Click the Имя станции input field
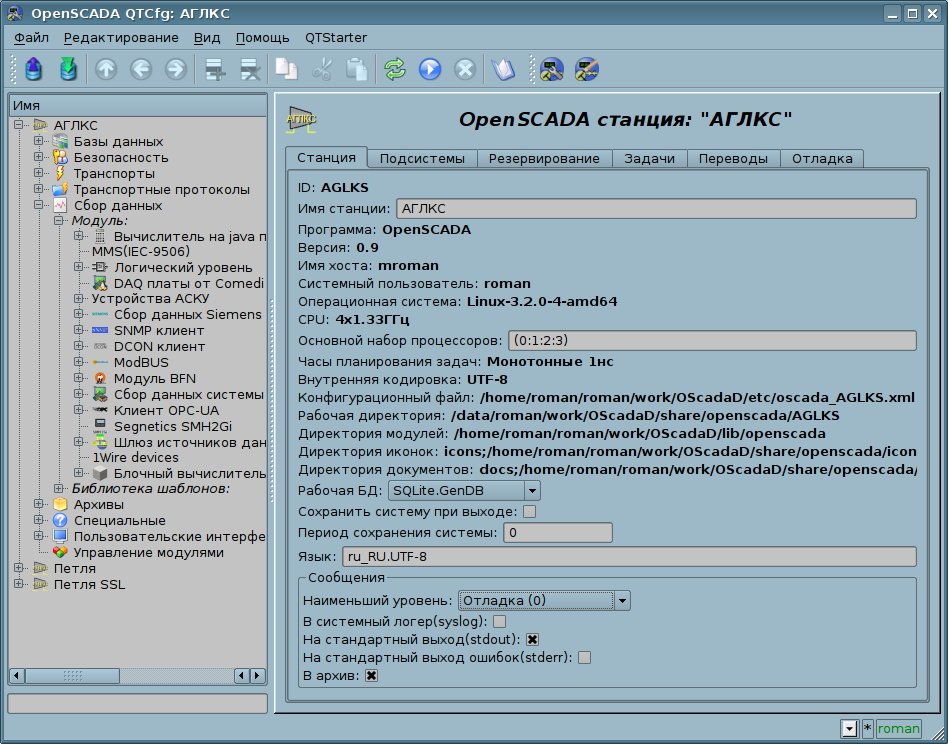 656,209
